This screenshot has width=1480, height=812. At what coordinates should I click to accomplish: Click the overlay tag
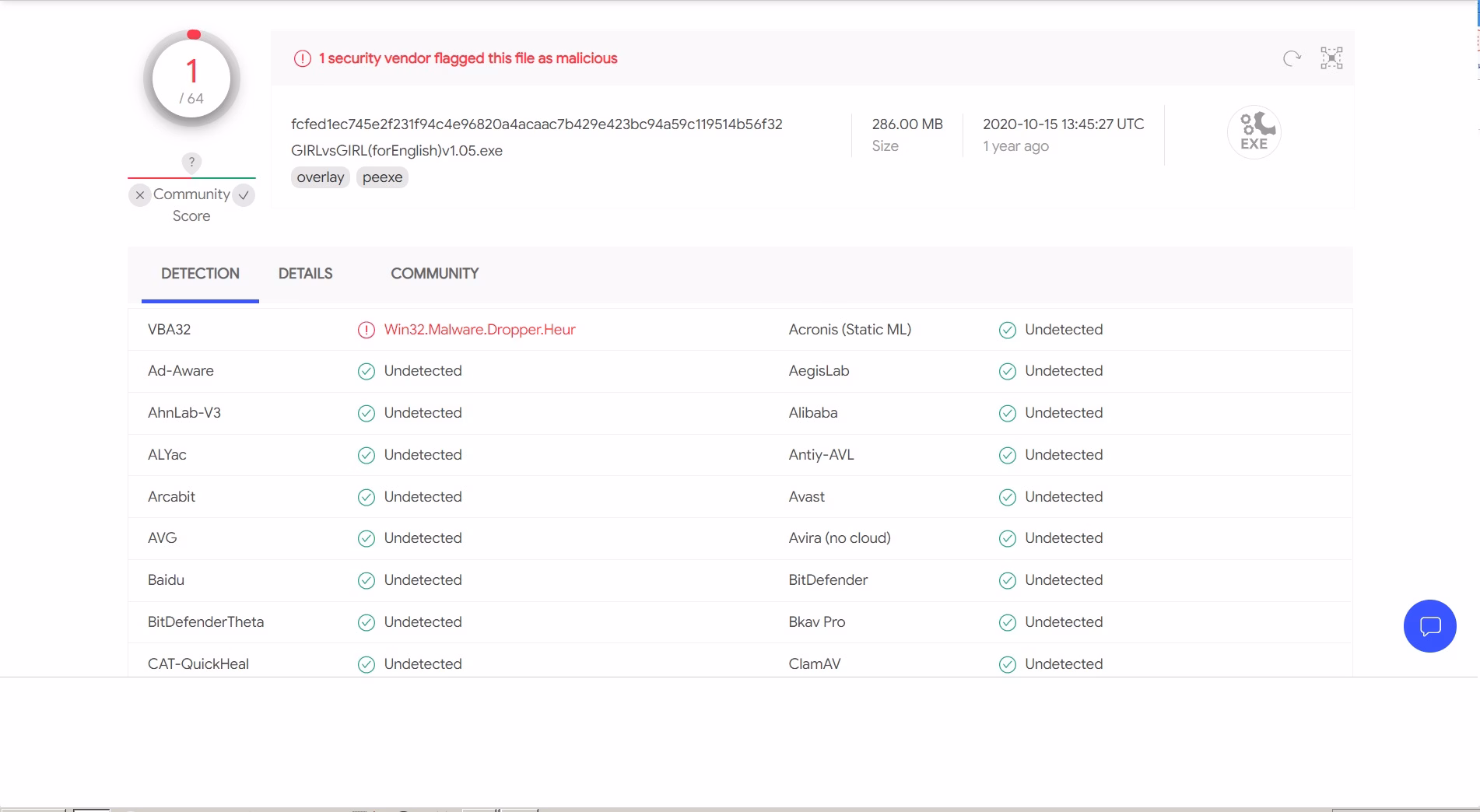click(x=320, y=177)
